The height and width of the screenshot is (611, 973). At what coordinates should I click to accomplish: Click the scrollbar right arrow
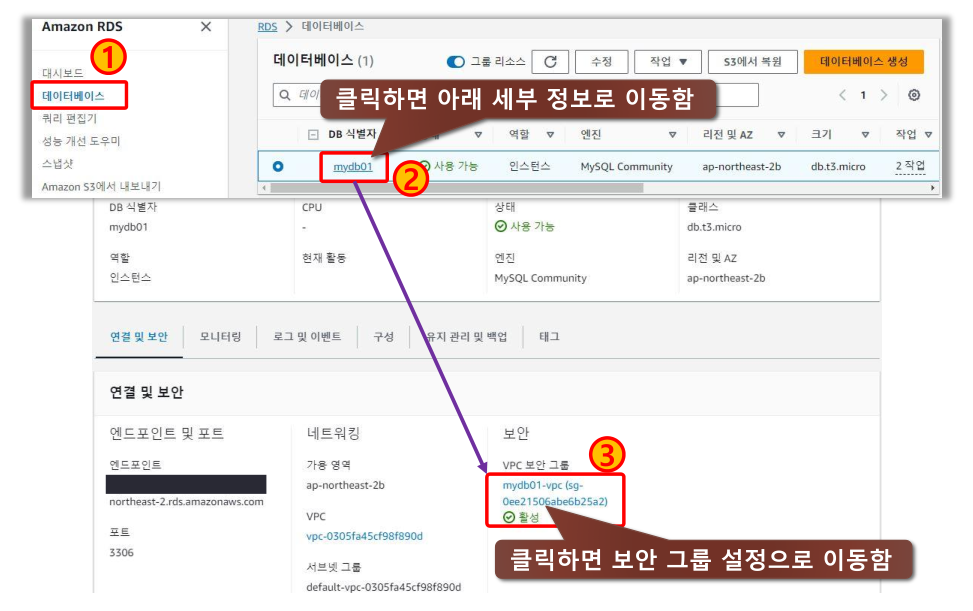coord(932,187)
